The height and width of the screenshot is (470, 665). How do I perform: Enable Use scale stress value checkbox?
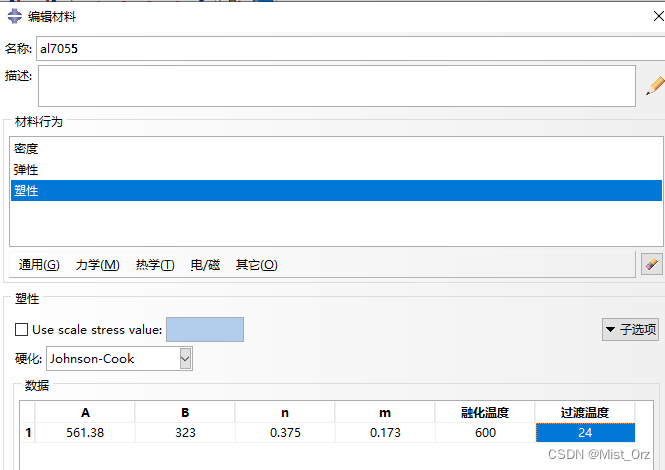click(22, 329)
